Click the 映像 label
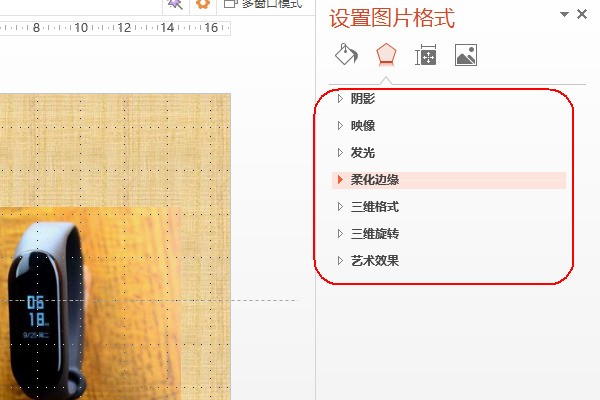 [x=363, y=126]
